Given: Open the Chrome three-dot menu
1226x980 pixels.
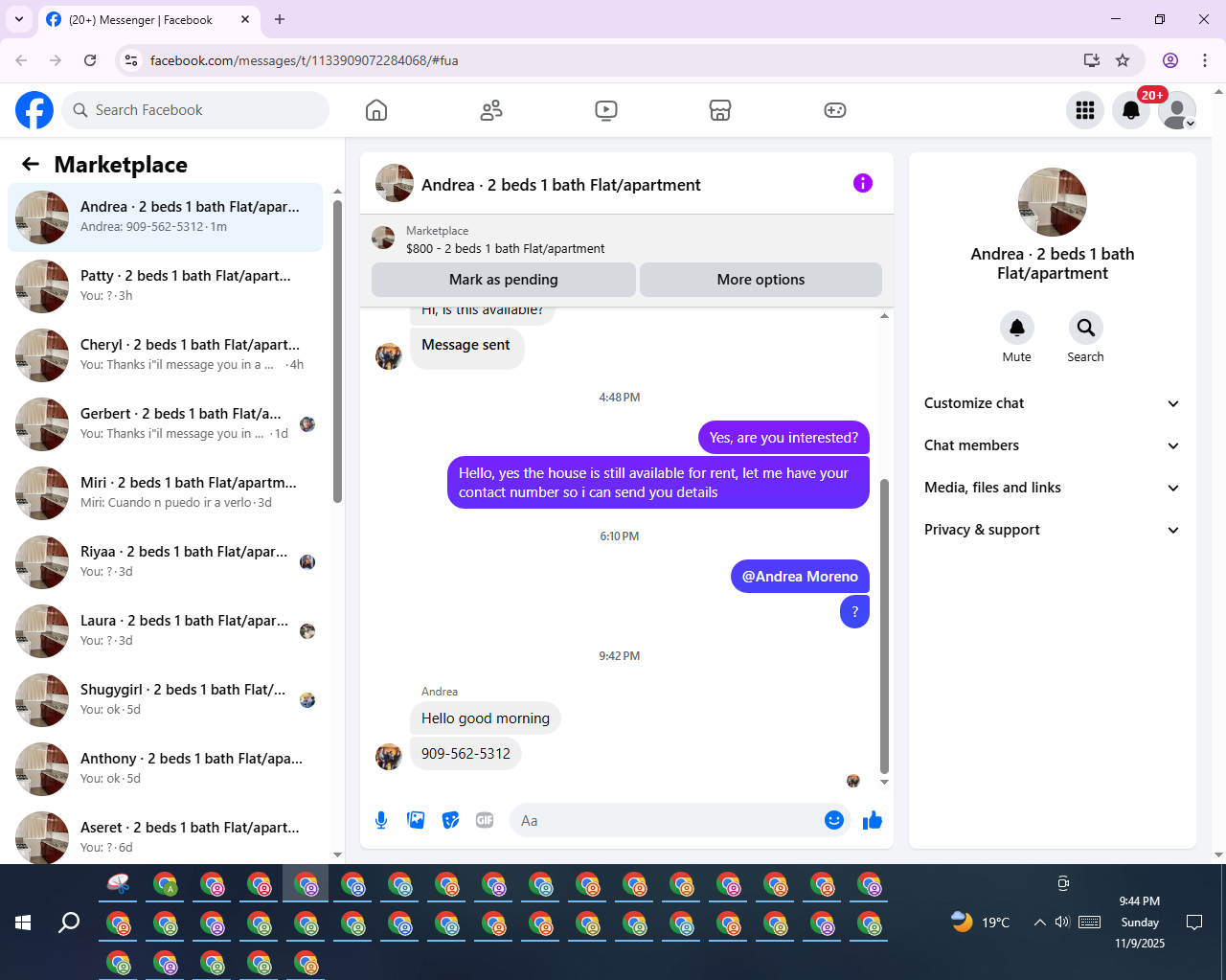Looking at the screenshot, I should pos(1205,60).
